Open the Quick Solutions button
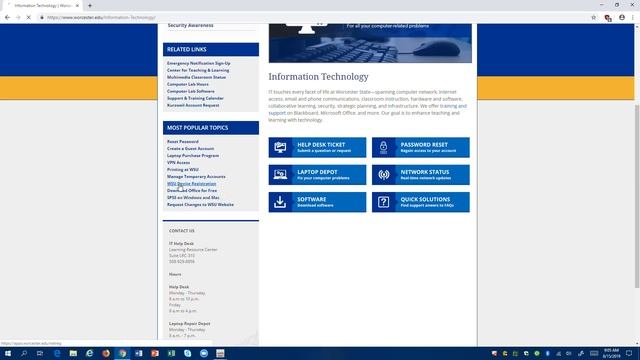 click(420, 202)
